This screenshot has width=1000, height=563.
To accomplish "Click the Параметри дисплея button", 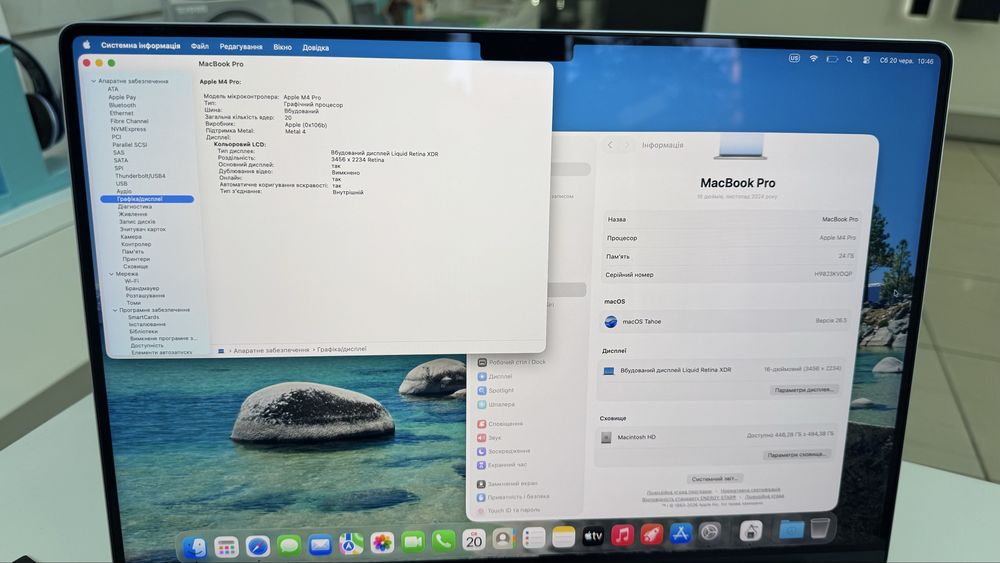I will click(x=804, y=390).
